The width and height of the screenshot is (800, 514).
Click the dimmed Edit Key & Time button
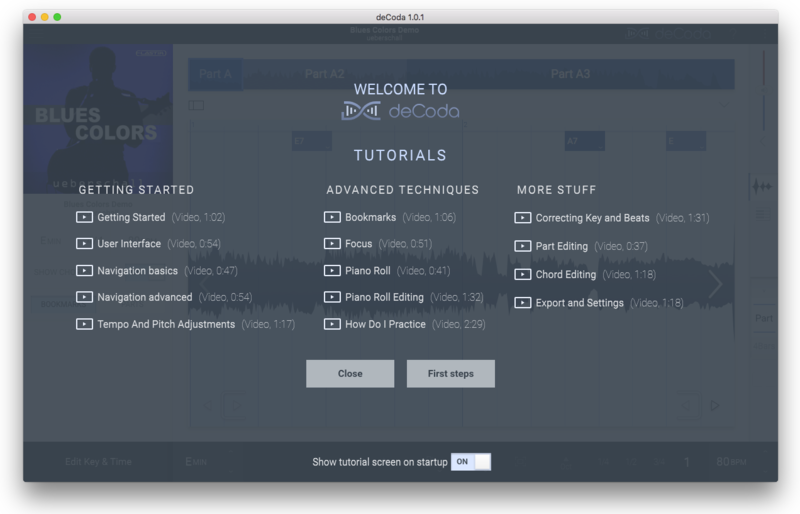pyautogui.click(x=98, y=462)
